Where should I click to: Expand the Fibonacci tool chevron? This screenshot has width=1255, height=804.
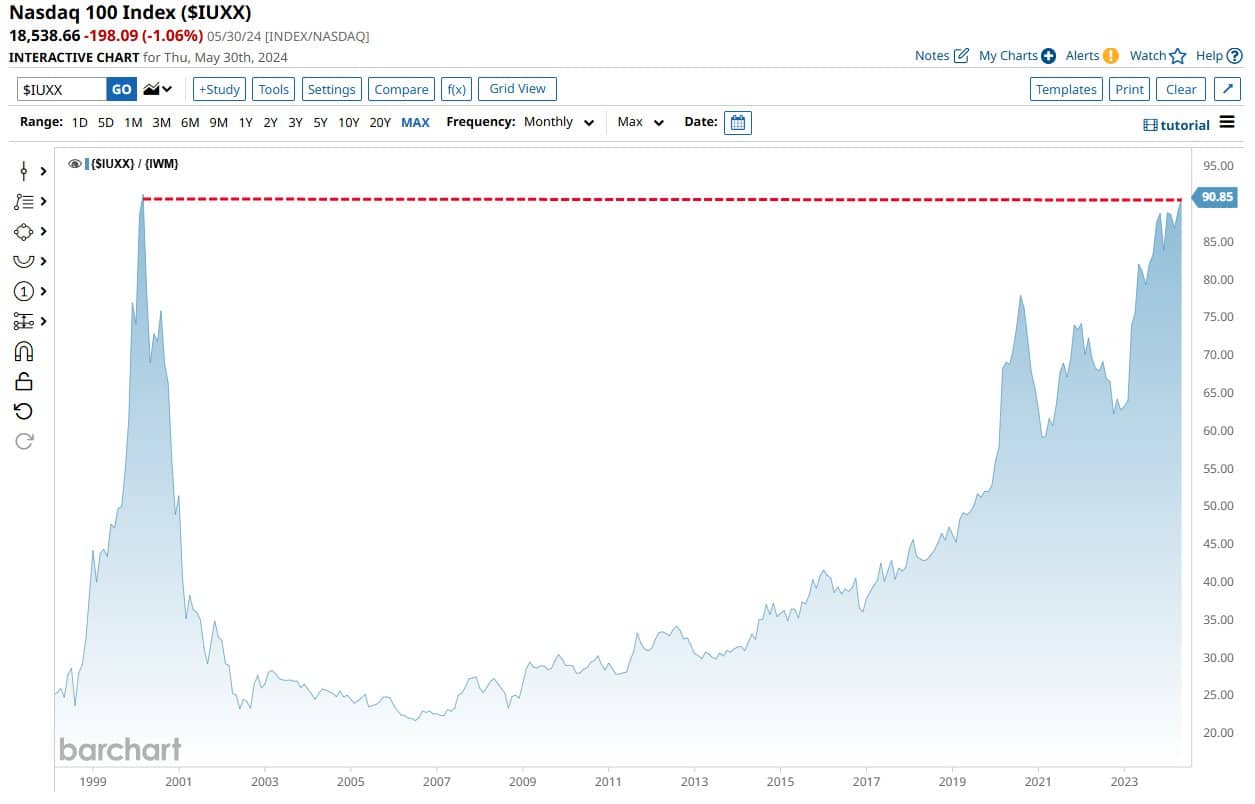click(43, 201)
